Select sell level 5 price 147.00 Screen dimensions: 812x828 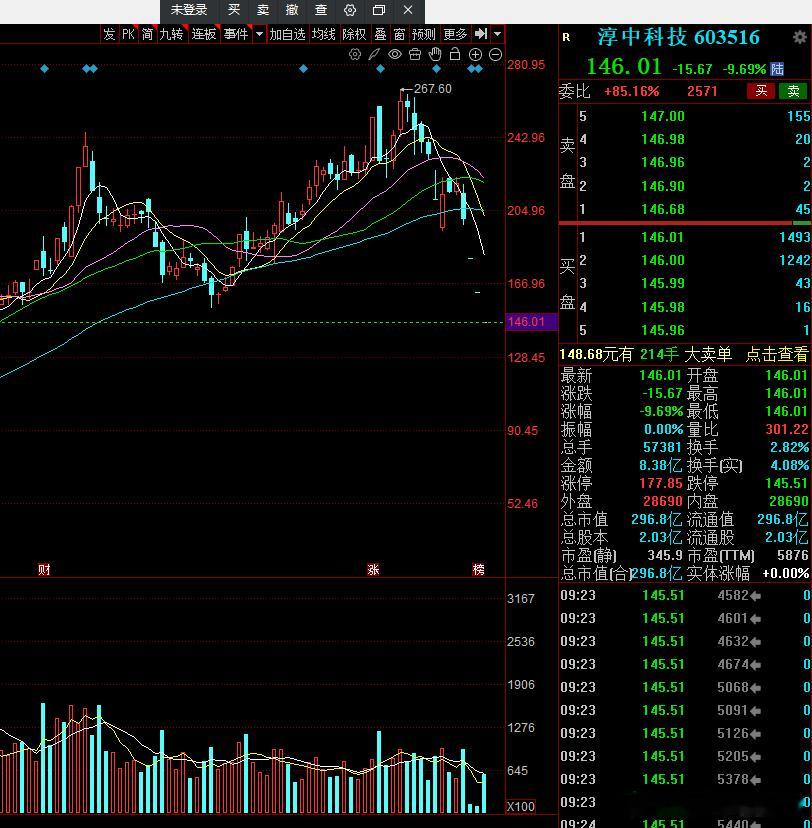click(x=663, y=116)
